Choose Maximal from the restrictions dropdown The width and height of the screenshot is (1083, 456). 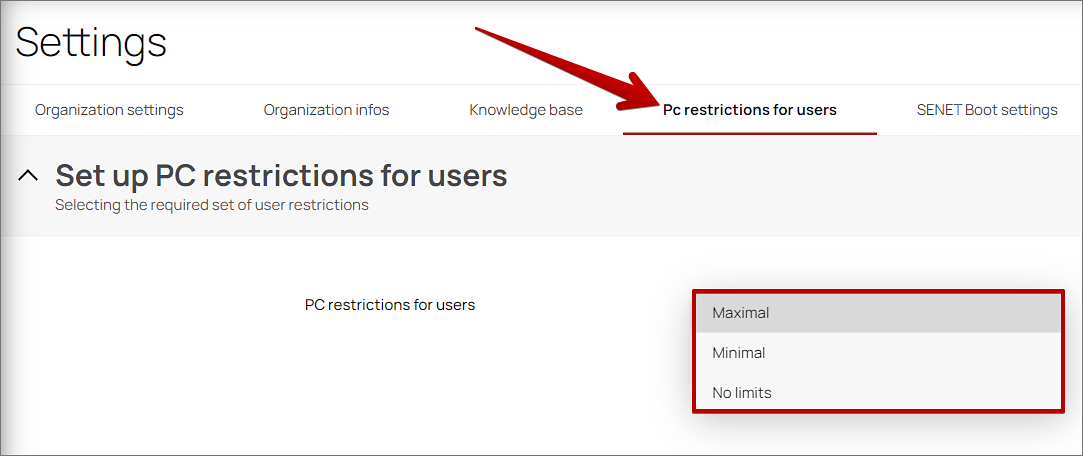coord(741,313)
